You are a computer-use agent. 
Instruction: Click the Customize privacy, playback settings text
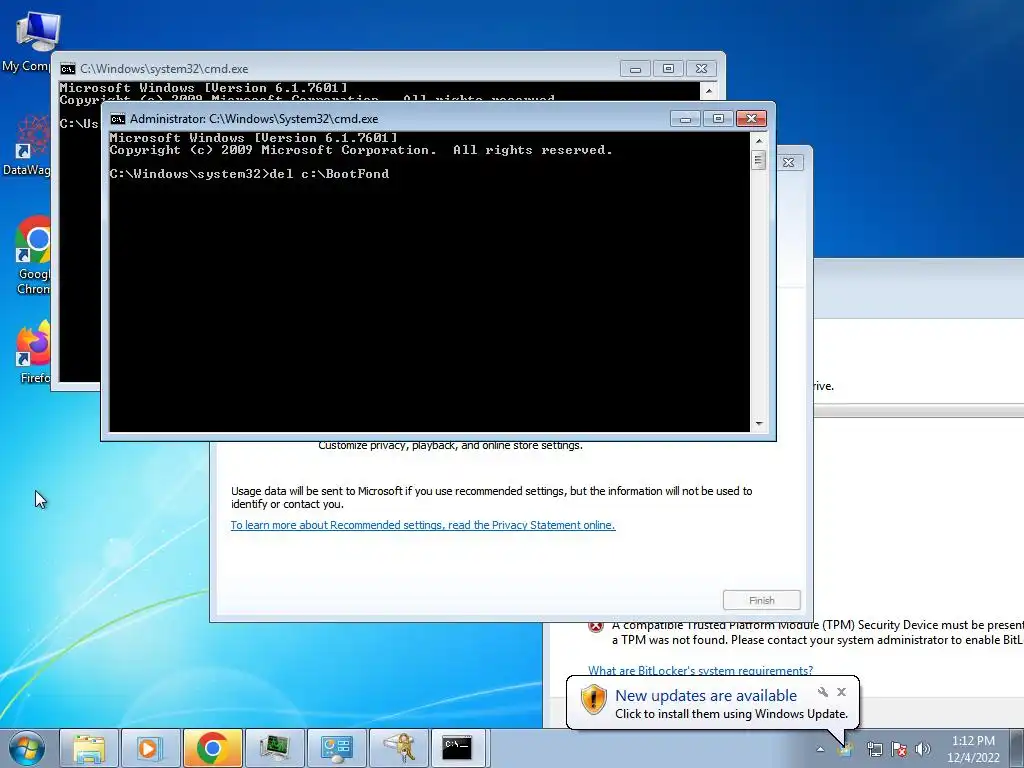point(451,445)
